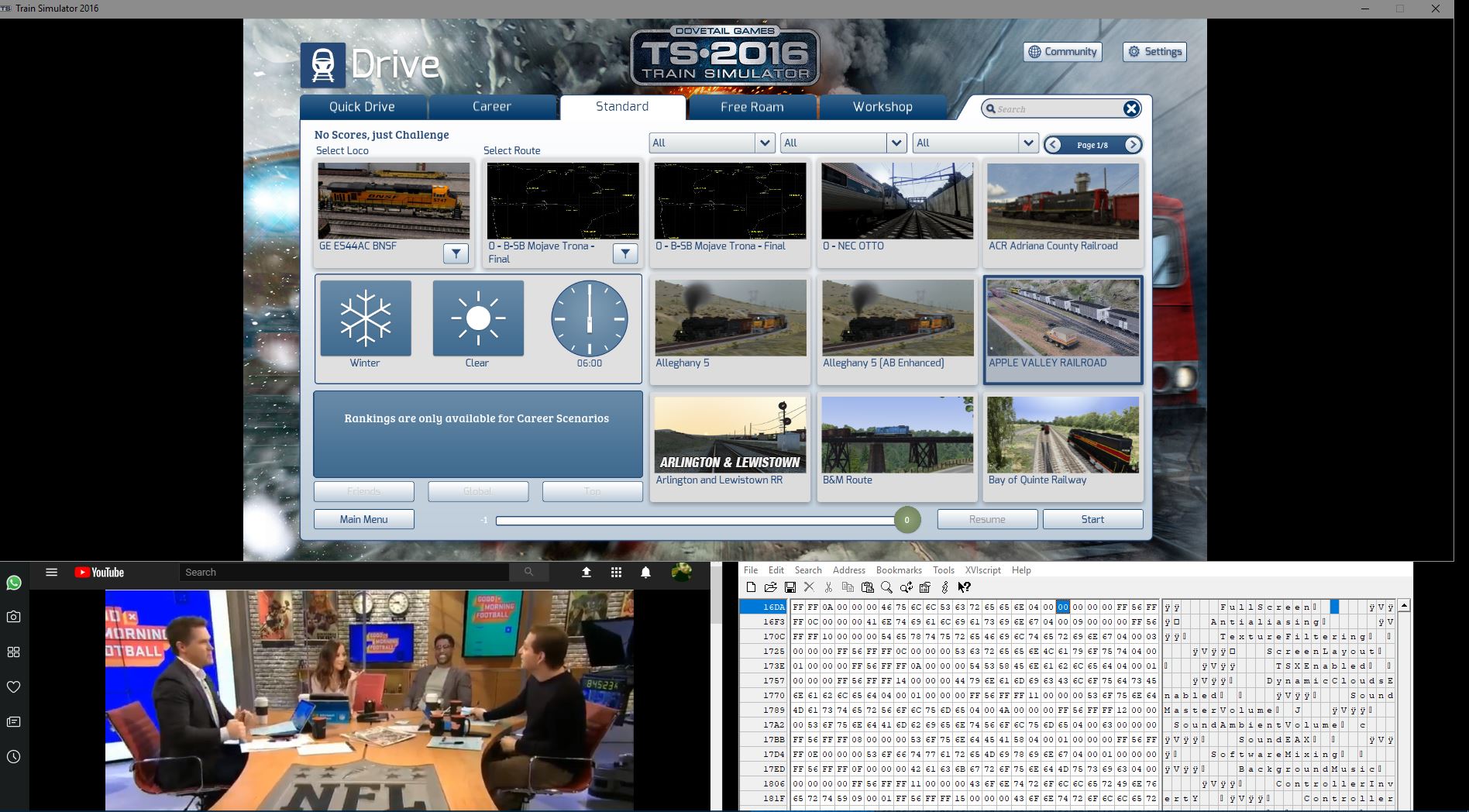1469x812 pixels.
Task: Switch to the Quick Drive tab
Action: coord(363,107)
